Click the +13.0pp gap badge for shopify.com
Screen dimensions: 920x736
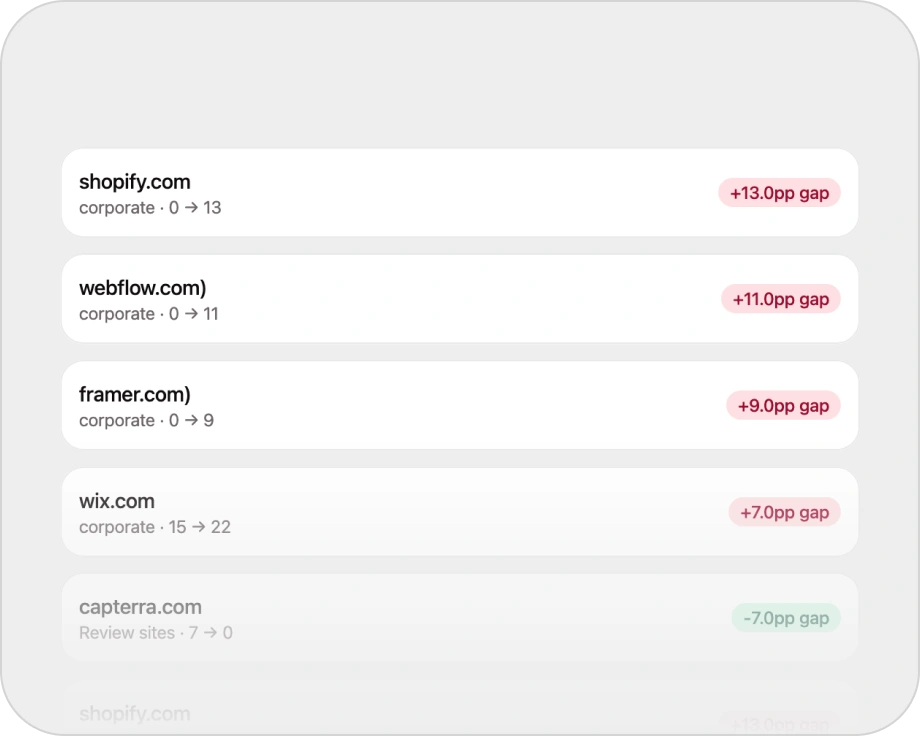tap(779, 192)
